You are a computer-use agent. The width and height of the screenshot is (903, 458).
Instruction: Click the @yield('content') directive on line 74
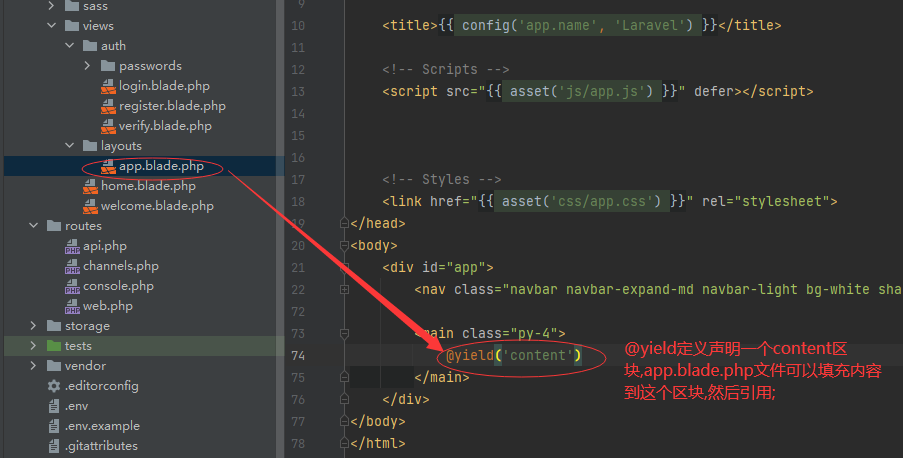(514, 355)
